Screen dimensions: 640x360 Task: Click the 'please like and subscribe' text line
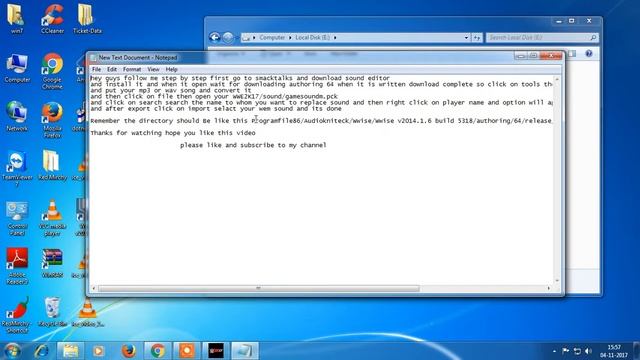tap(253, 145)
